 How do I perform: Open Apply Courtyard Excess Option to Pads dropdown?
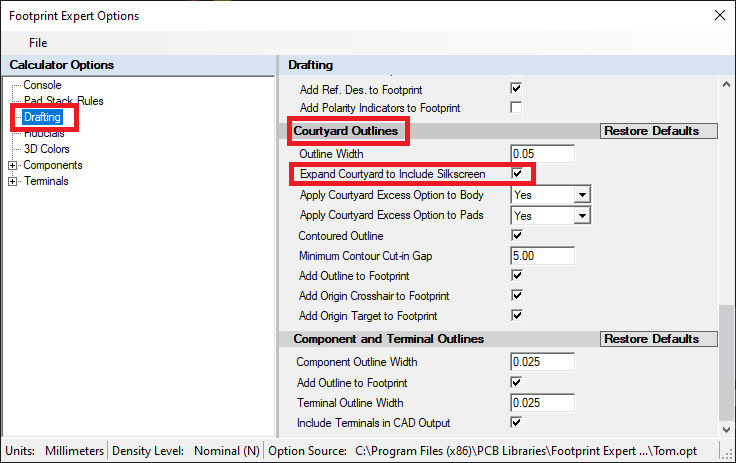pos(581,215)
